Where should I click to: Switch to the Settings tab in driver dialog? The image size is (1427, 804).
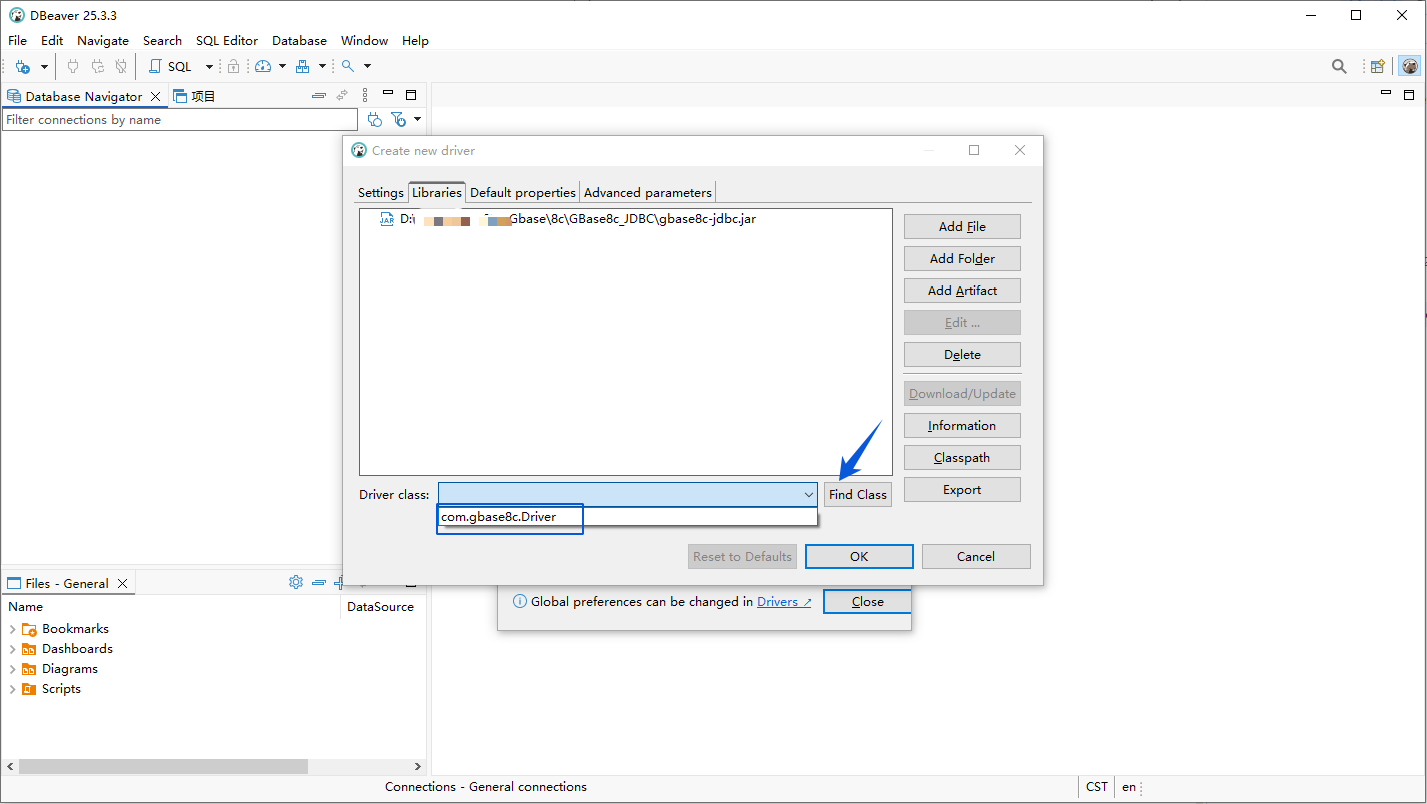[381, 193]
